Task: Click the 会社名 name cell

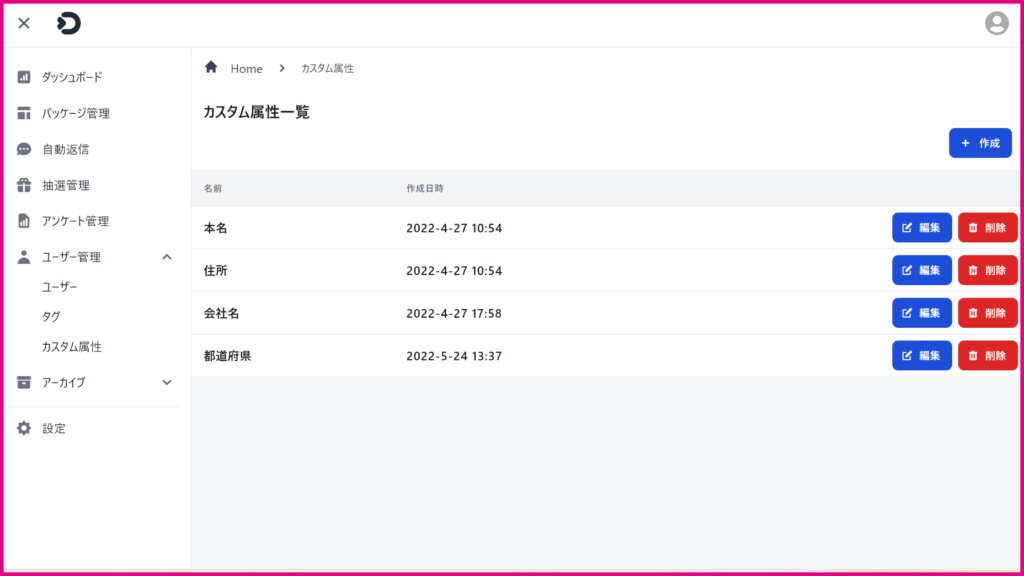Action: pyautogui.click(x=221, y=313)
